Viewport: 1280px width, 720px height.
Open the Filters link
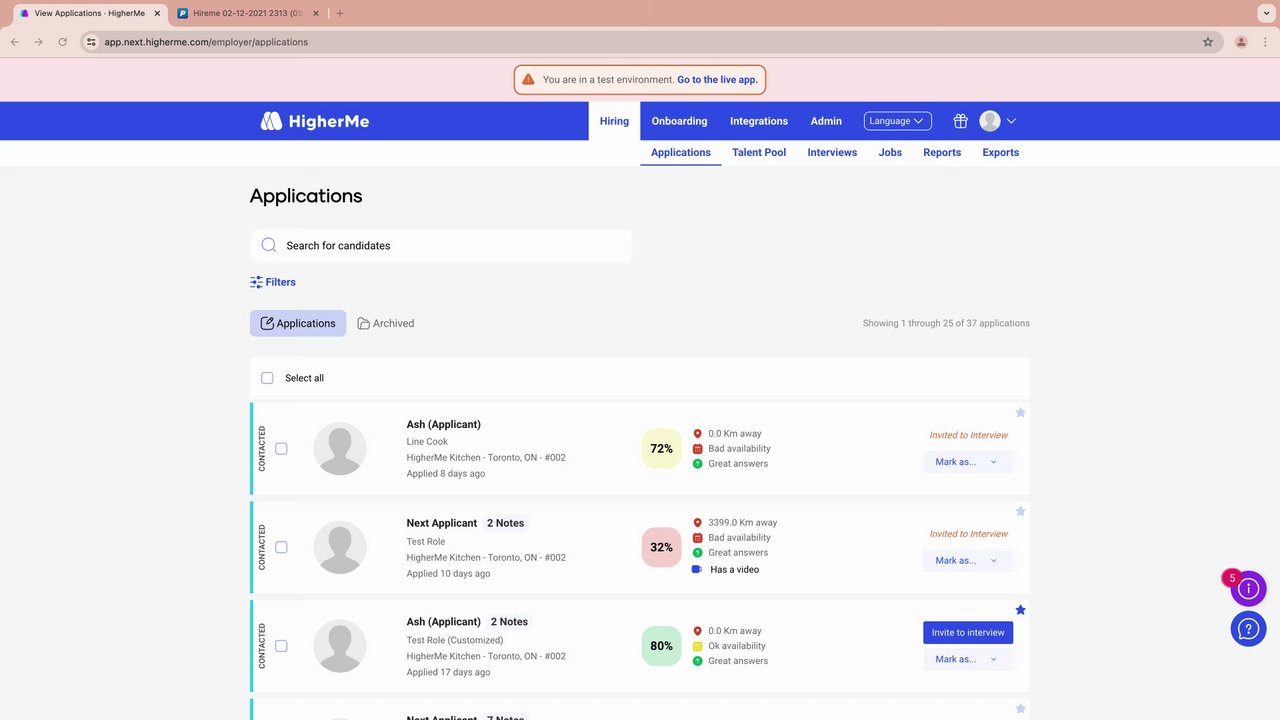click(273, 282)
